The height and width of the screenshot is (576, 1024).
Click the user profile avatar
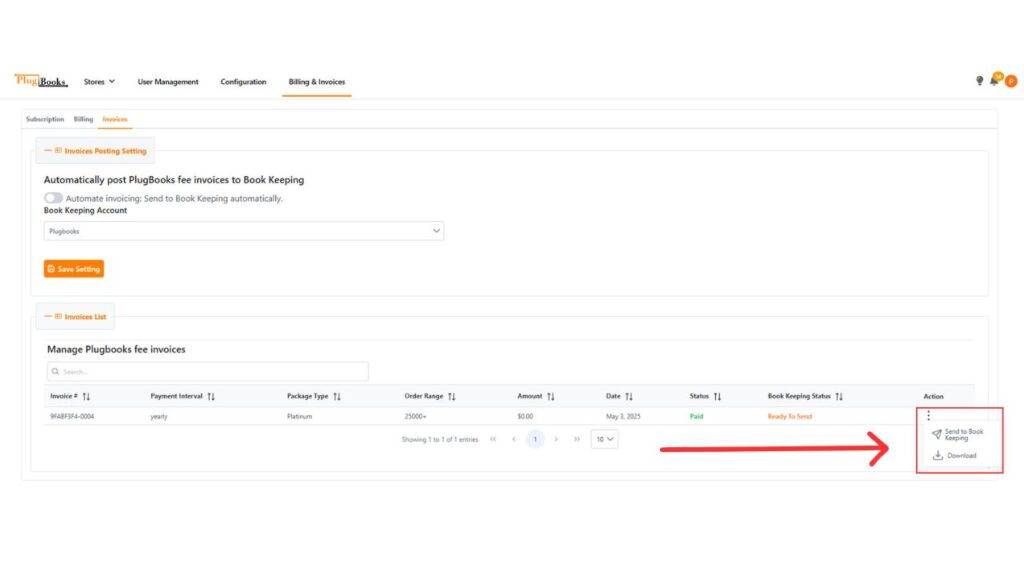tap(1011, 81)
